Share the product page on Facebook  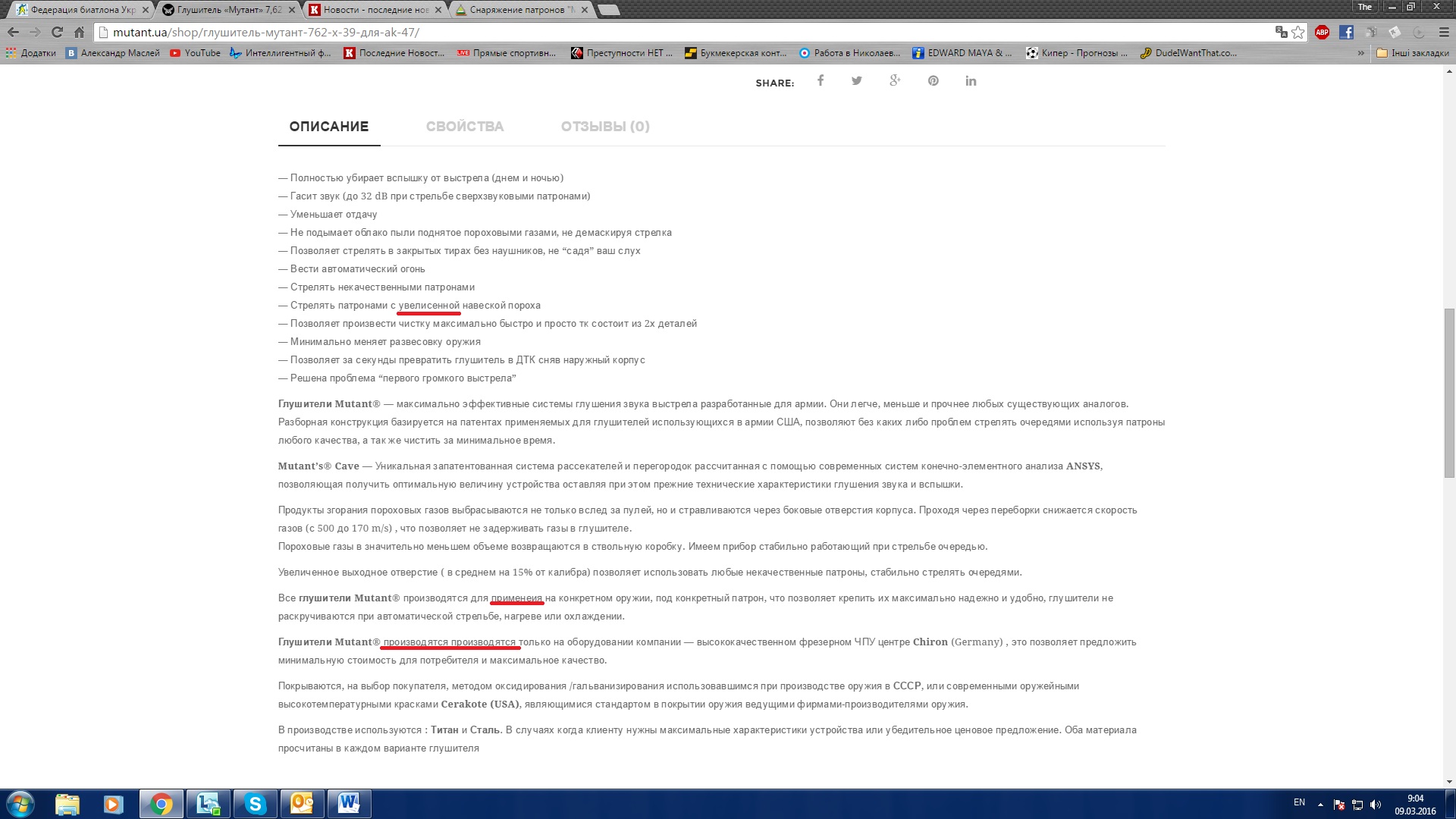821,81
